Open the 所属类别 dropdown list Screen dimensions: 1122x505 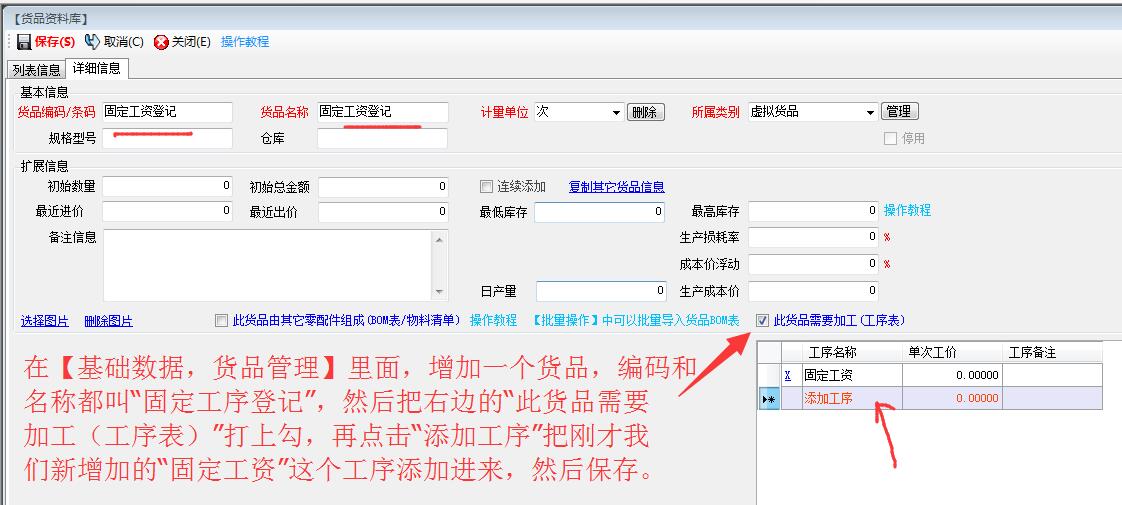pyautogui.click(x=870, y=113)
